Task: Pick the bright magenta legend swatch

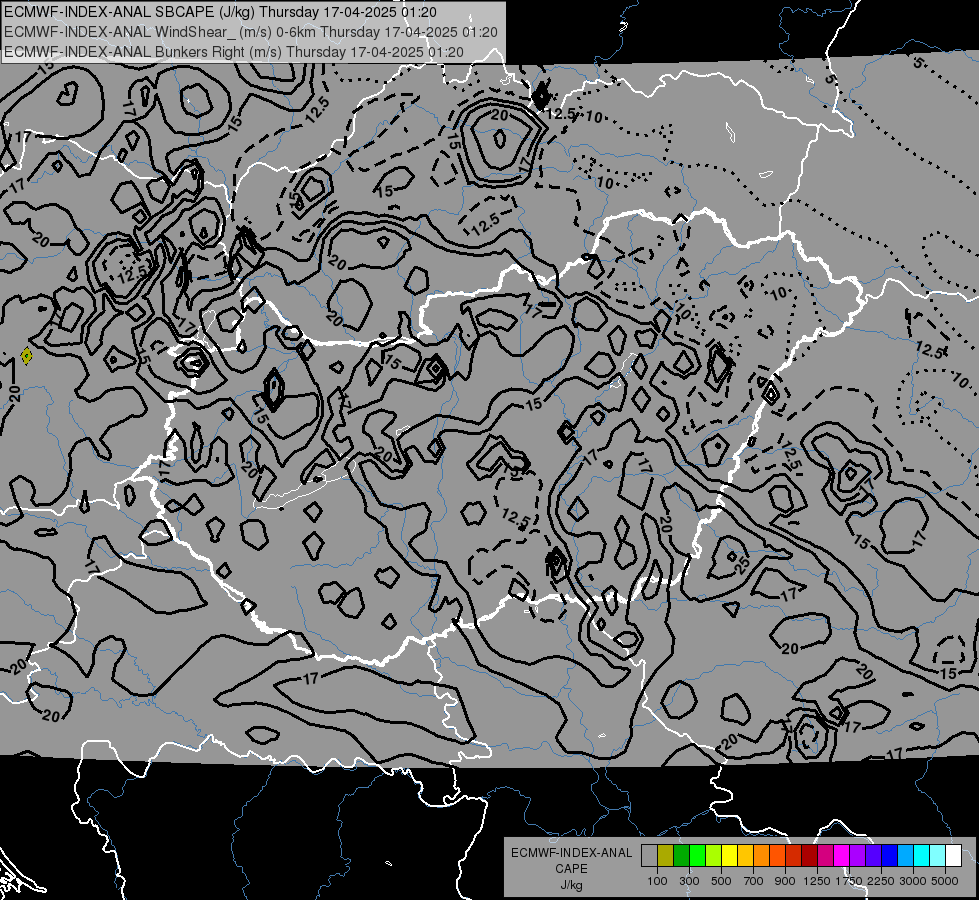Action: pyautogui.click(x=842, y=856)
